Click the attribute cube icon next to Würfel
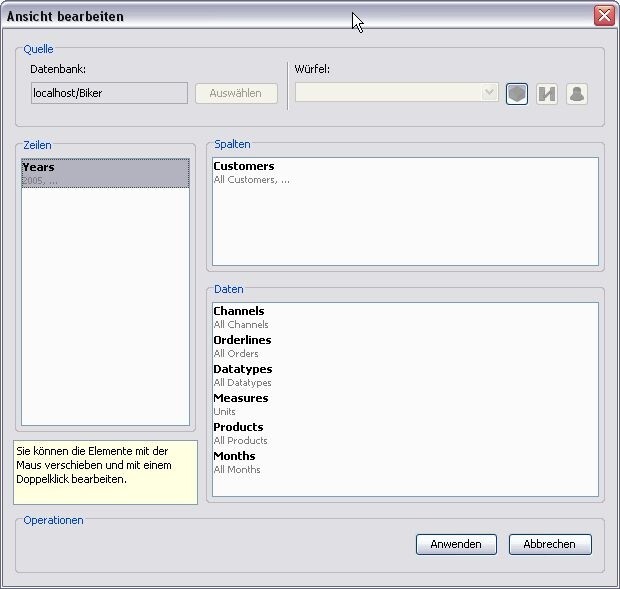The height and width of the screenshot is (589, 620). pyautogui.click(x=546, y=93)
